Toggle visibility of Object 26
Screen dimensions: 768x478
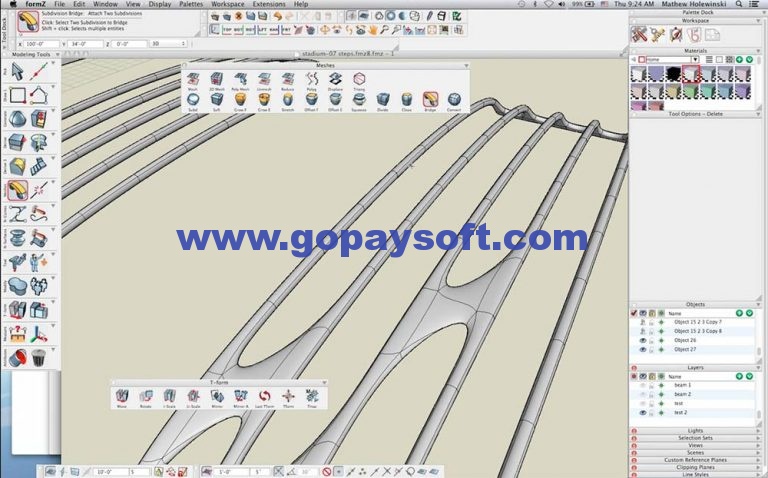(643, 340)
